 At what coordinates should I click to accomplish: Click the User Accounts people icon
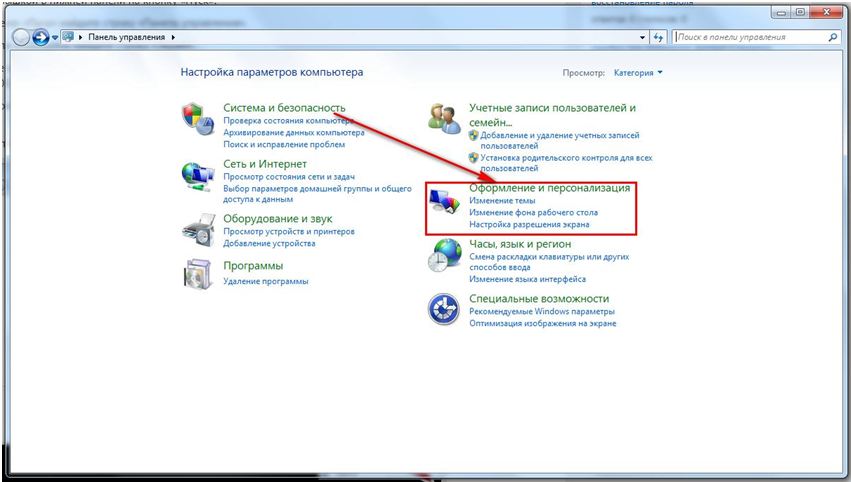point(443,118)
